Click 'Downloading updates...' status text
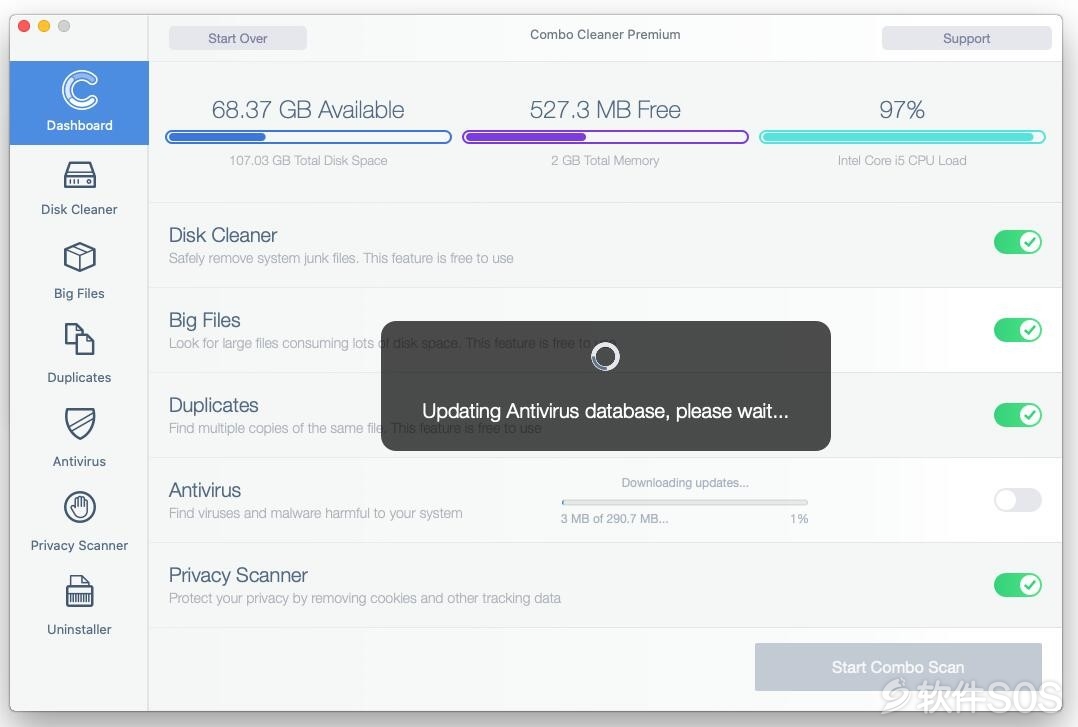Screen dimensions: 1078x727 685,483
